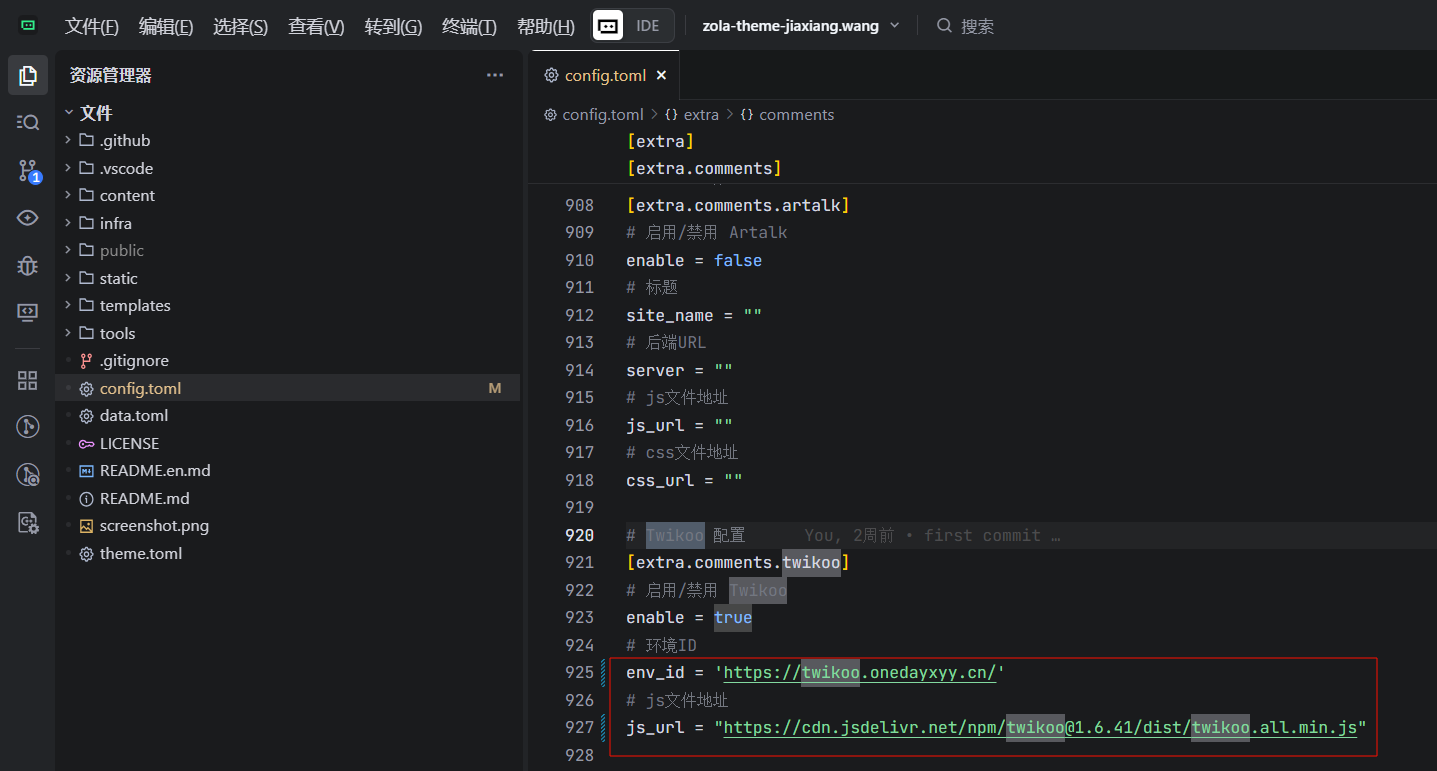Screen dimensions: 1437x771
Task: Click the gear icon on config.toml tab
Action: tap(550, 75)
